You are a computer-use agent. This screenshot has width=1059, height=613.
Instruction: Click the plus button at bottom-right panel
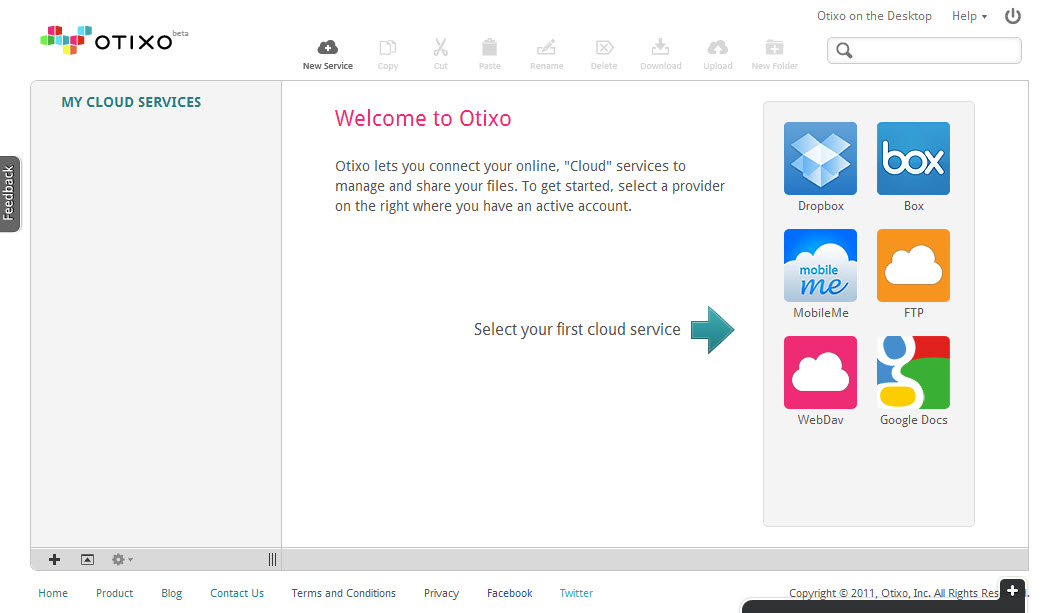[1012, 591]
